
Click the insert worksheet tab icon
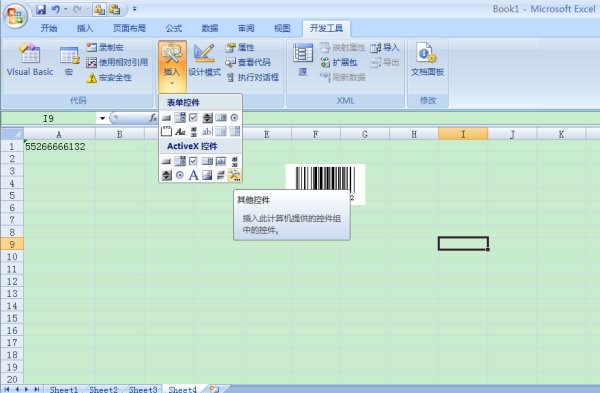214,389
